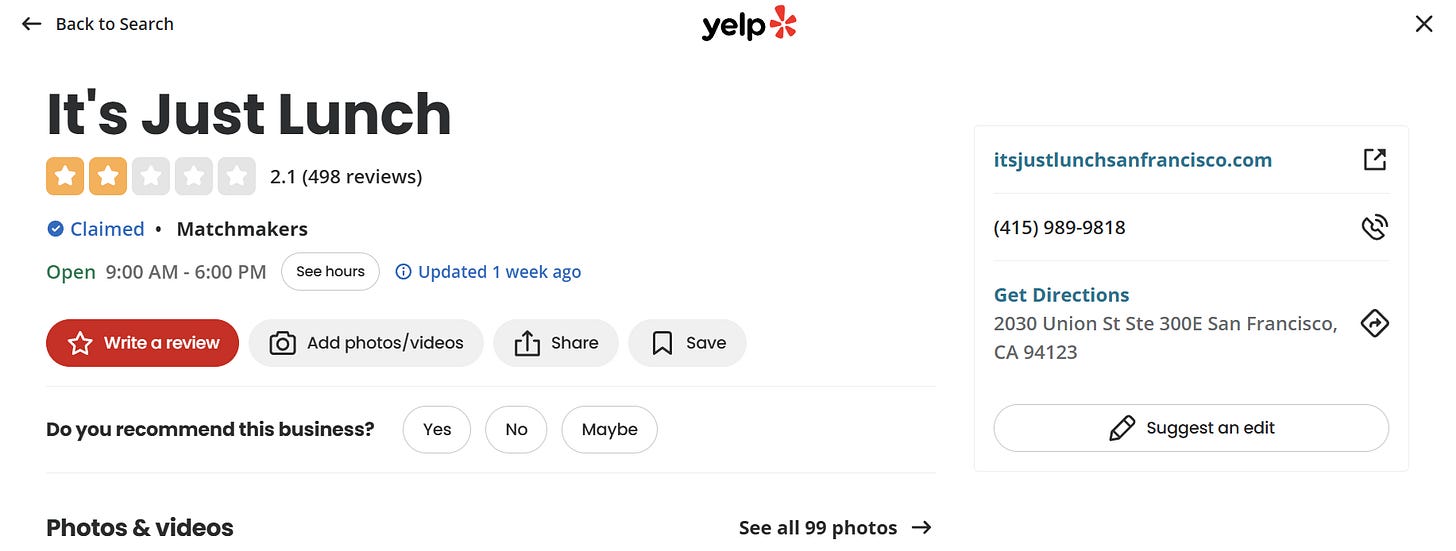Click the external link icon beside website

(x=1375, y=159)
